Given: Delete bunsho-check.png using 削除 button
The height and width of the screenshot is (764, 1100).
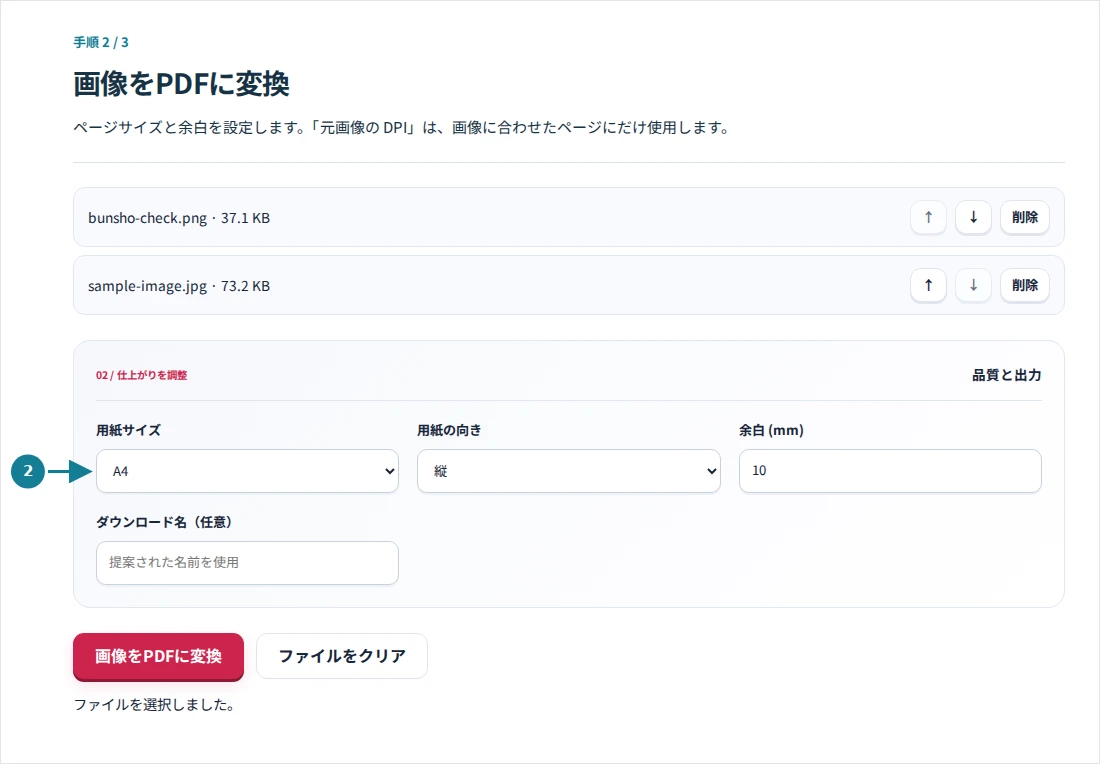Looking at the screenshot, I should (x=1024, y=217).
